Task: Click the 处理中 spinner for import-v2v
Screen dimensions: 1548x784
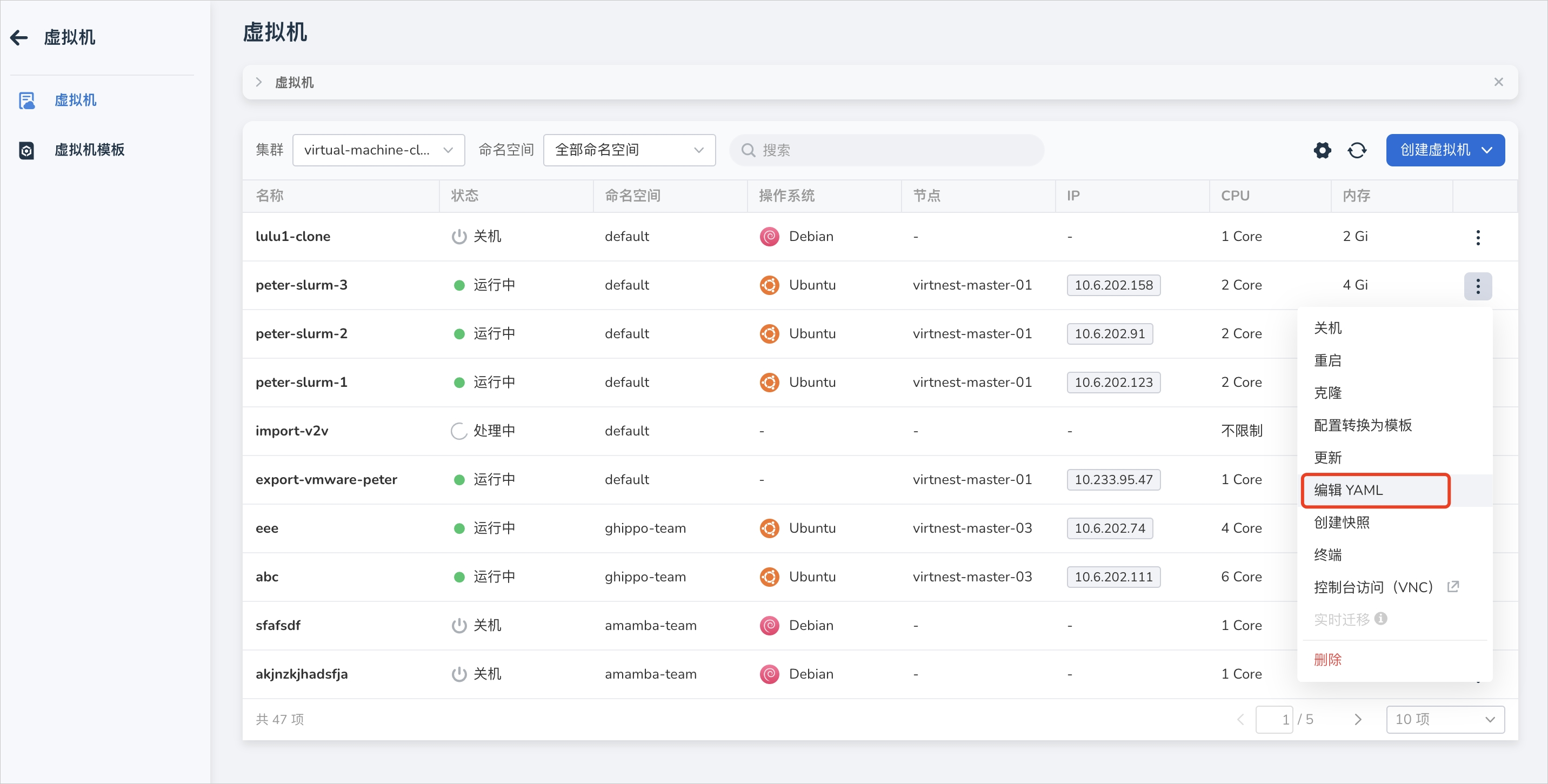Action: 459,431
